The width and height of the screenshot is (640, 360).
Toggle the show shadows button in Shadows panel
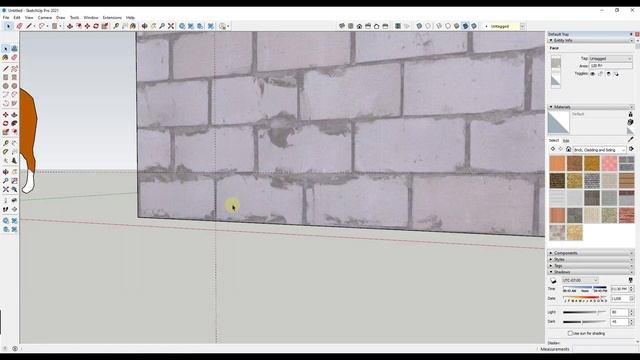click(553, 280)
